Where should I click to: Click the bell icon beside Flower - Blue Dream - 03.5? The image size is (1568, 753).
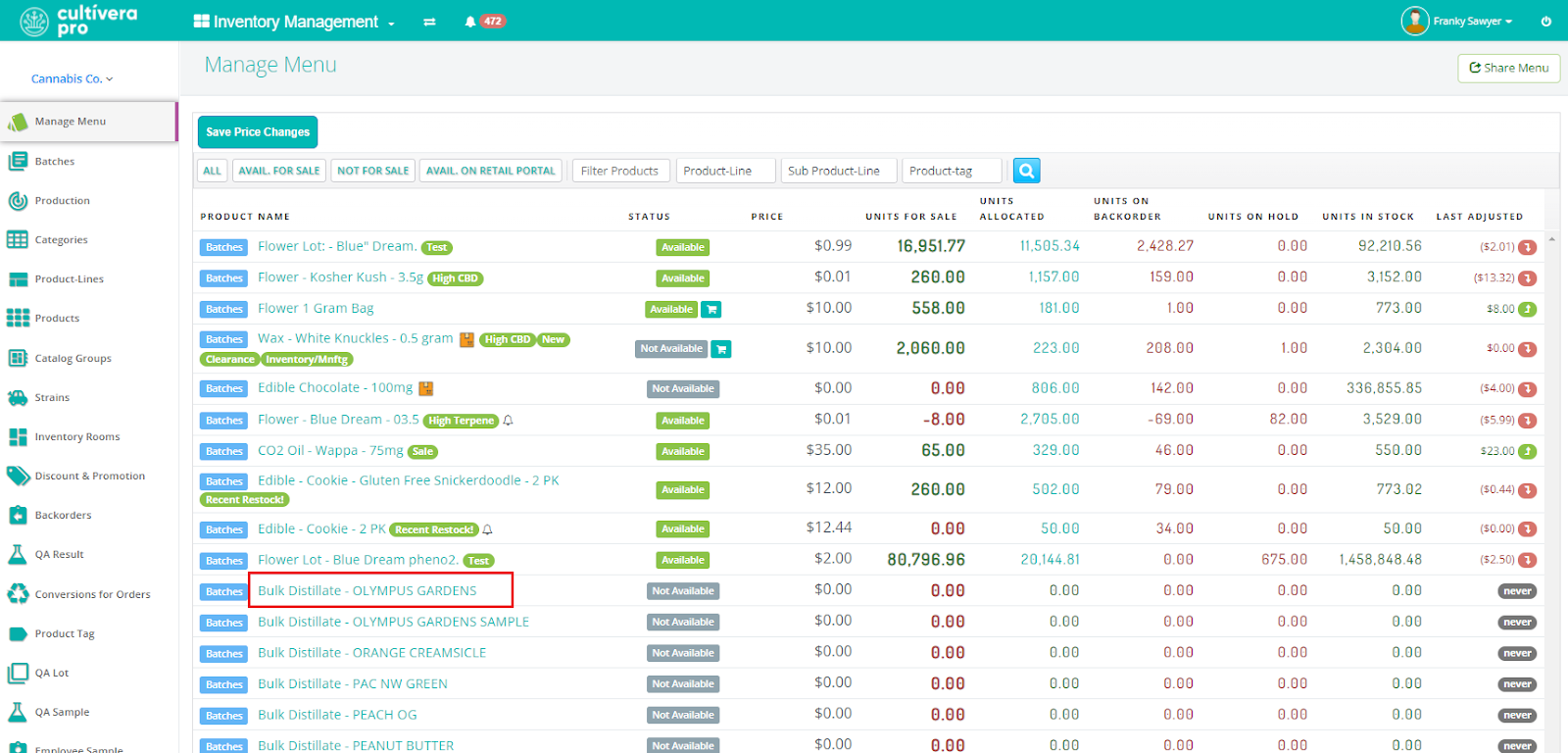[x=508, y=421]
